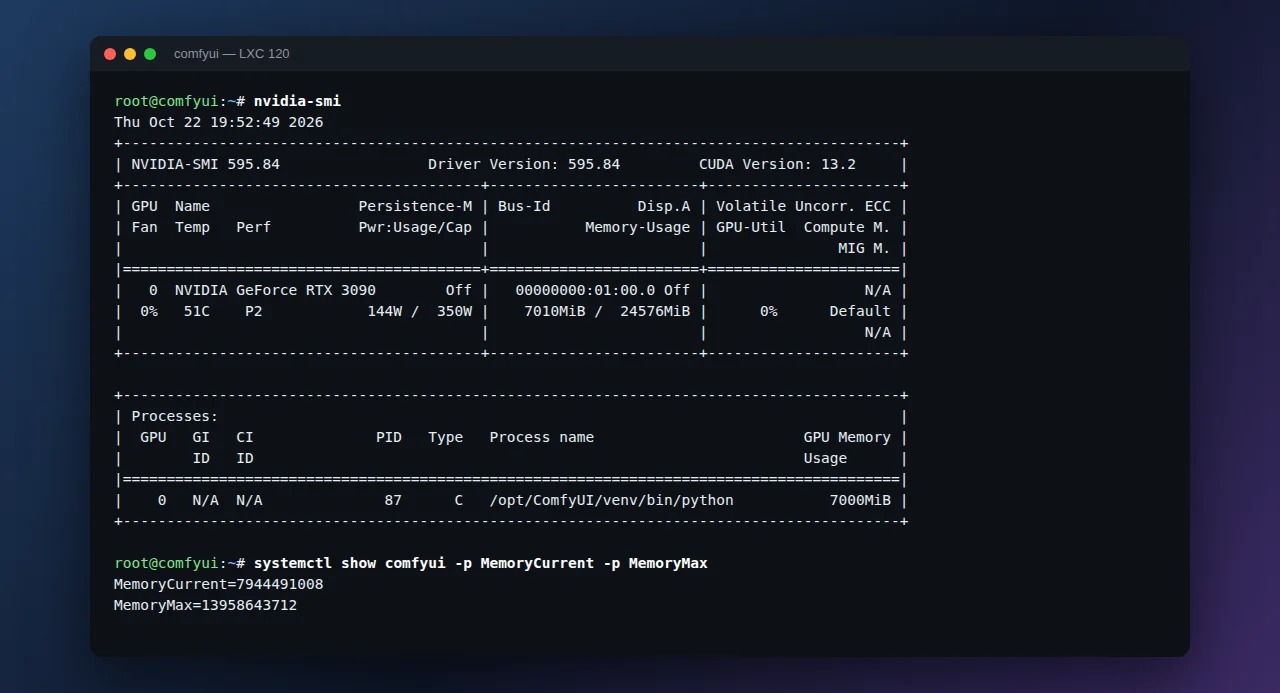
Task: Click the 'Compute M.' column header
Action: pyautogui.click(x=847, y=227)
